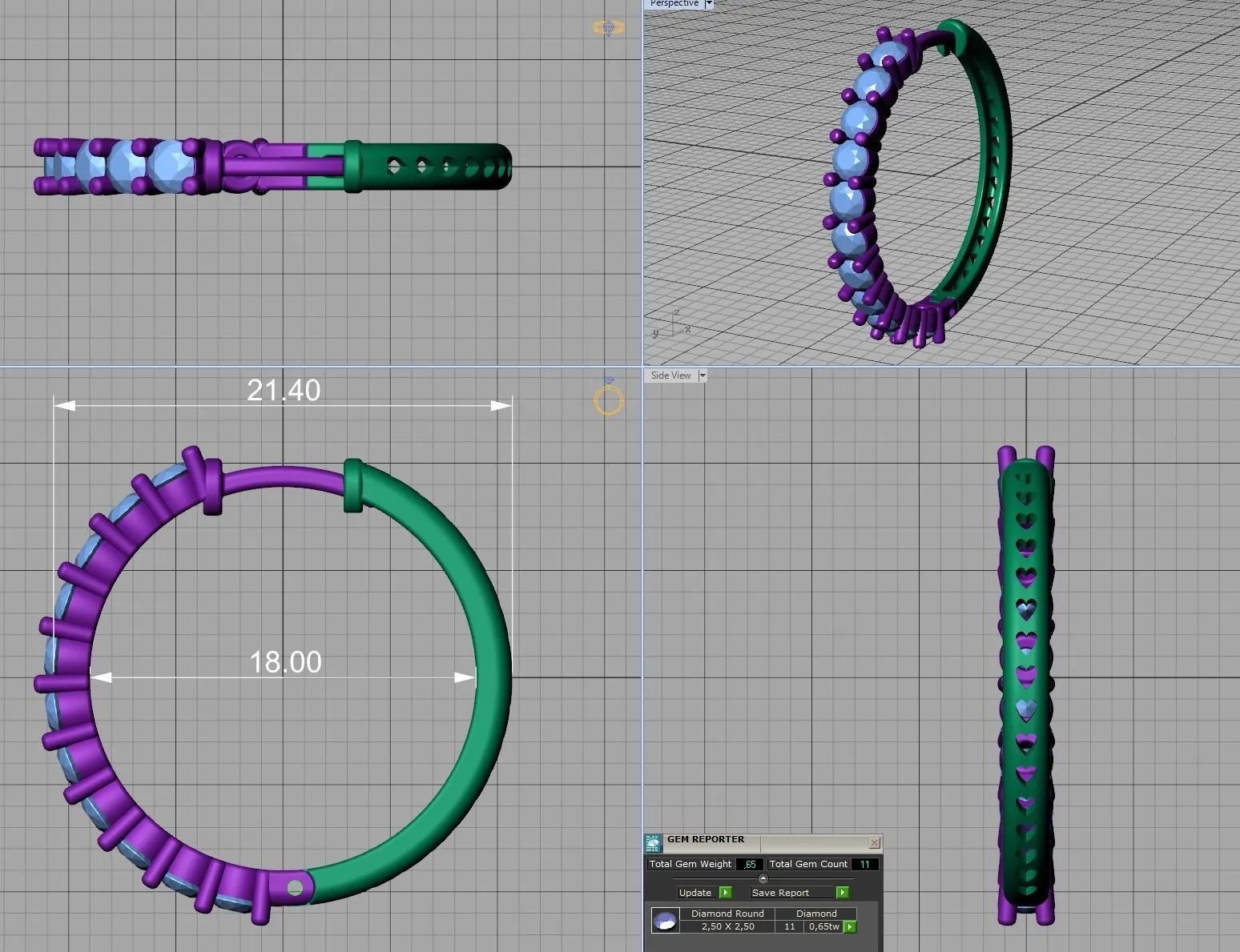This screenshot has height=952, width=1240.
Task: Click the Diamond Round gem thumbnail
Action: (x=665, y=921)
